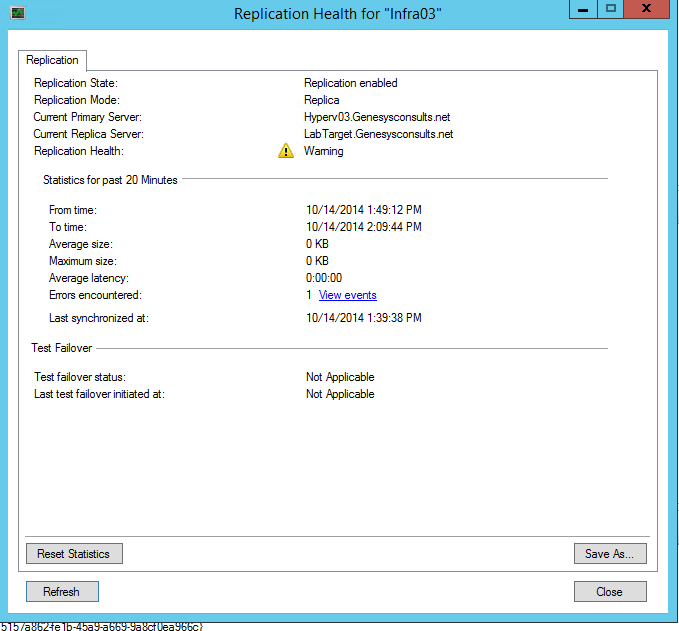The image size is (679, 631).
Task: Maximize the Replication Health window
Action: 611,9
